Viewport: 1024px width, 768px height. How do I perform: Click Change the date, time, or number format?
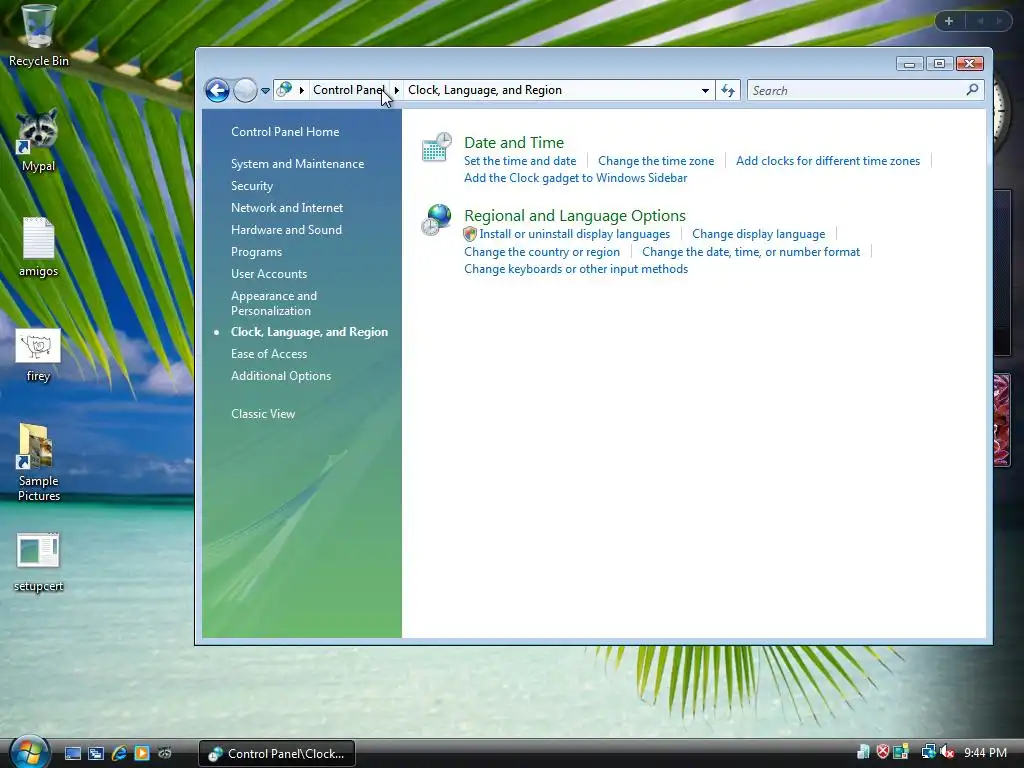click(751, 251)
